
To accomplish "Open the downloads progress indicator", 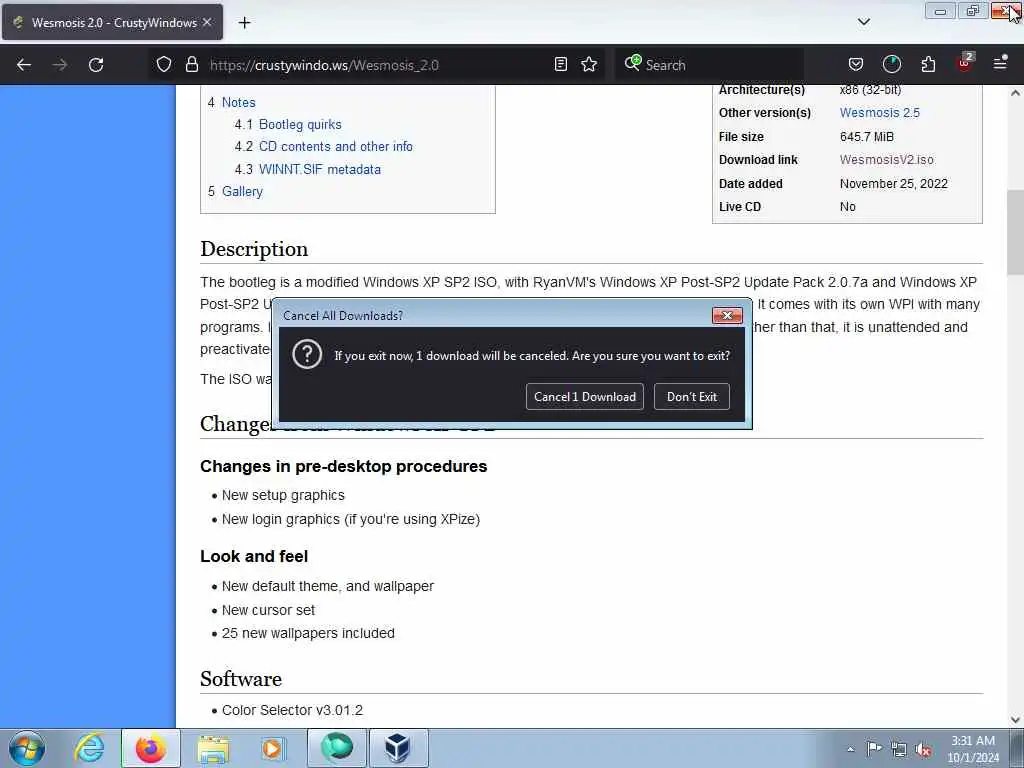I will [891, 64].
